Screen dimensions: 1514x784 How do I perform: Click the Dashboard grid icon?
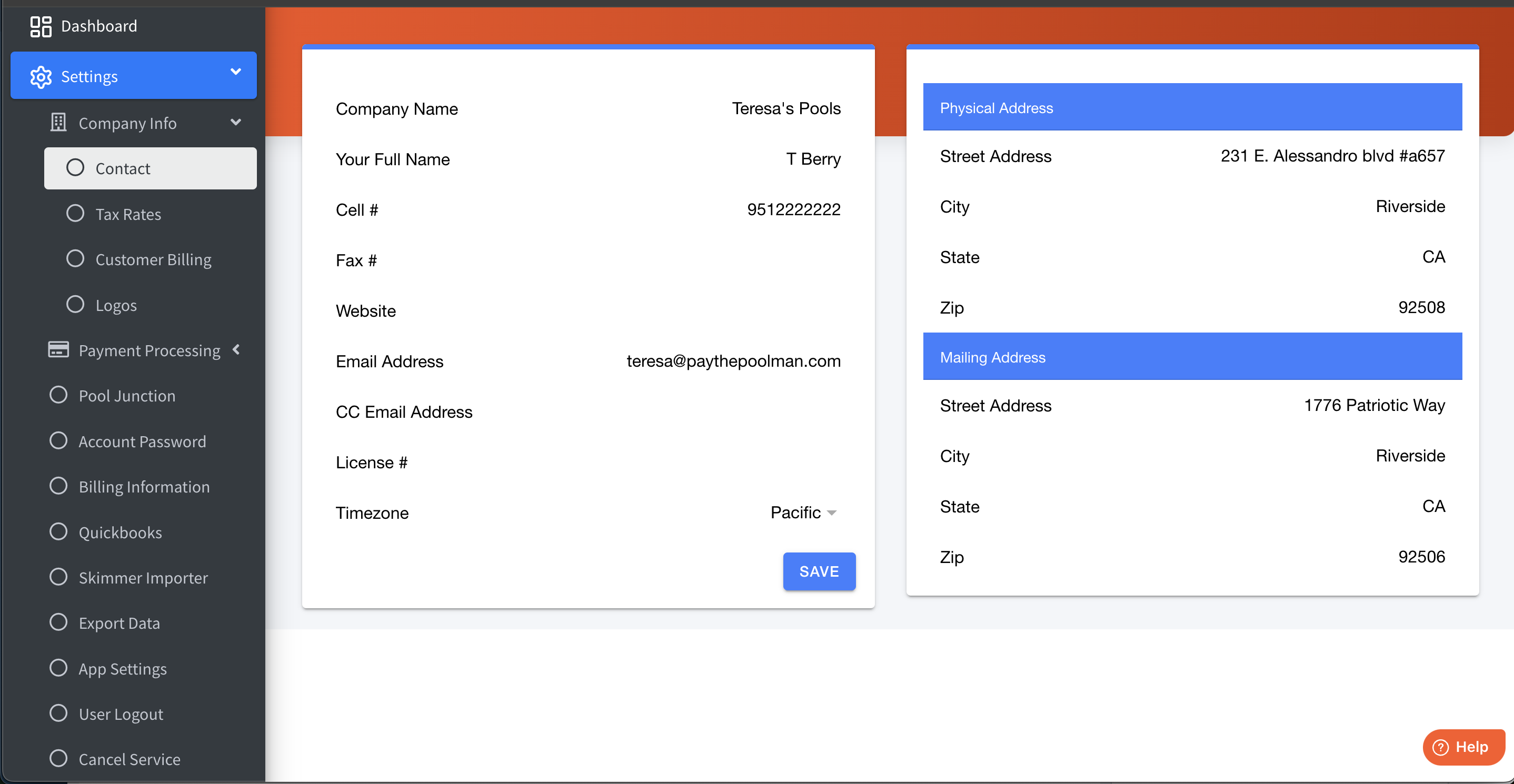pyautogui.click(x=41, y=26)
